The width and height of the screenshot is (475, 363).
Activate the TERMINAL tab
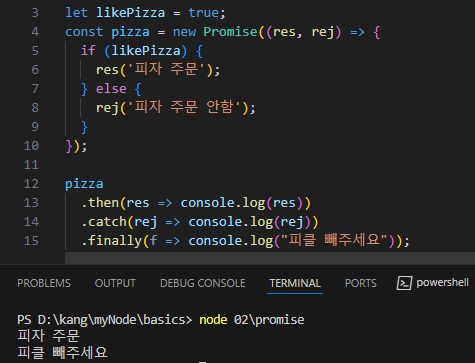coord(295,283)
